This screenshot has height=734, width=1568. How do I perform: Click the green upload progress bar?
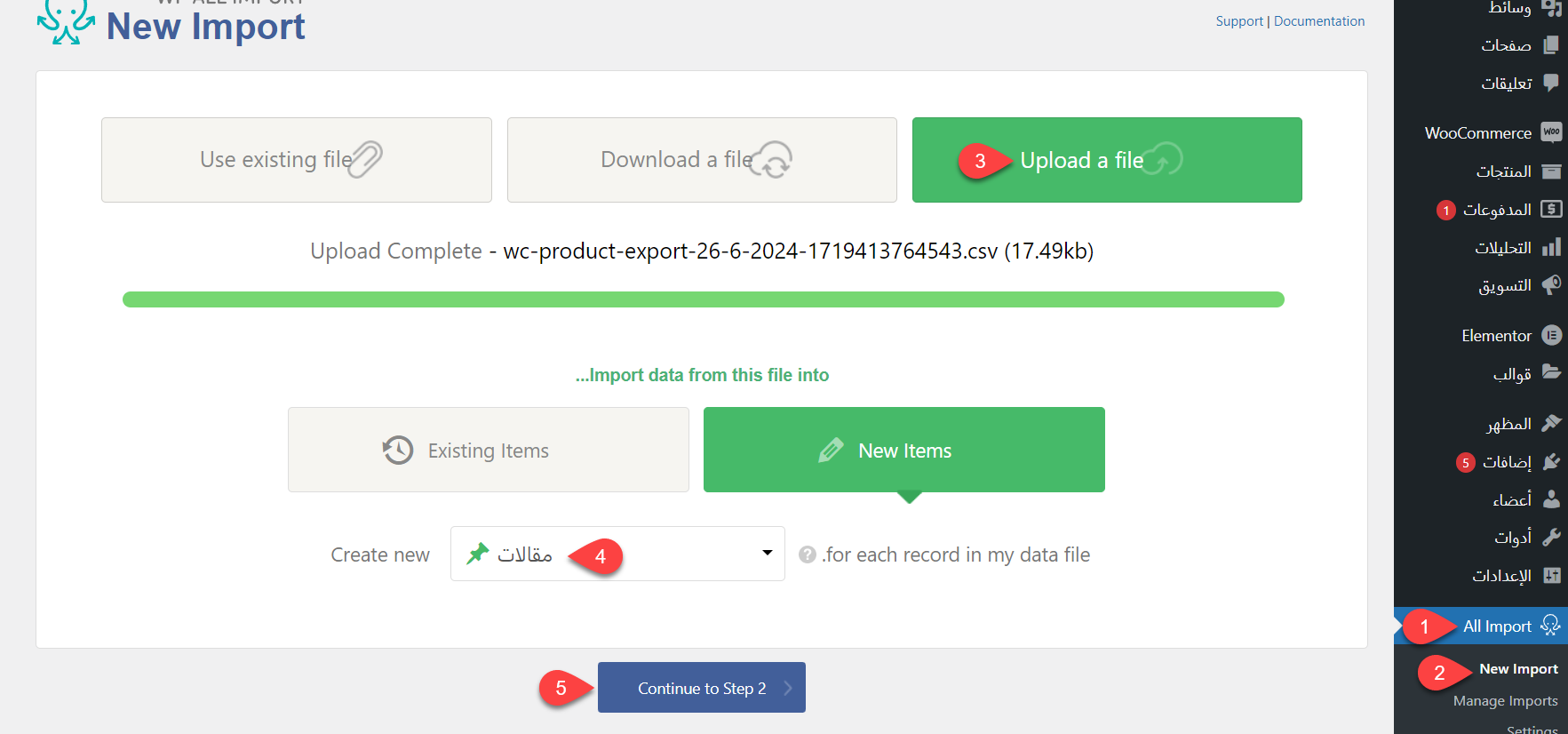pyautogui.click(x=703, y=299)
